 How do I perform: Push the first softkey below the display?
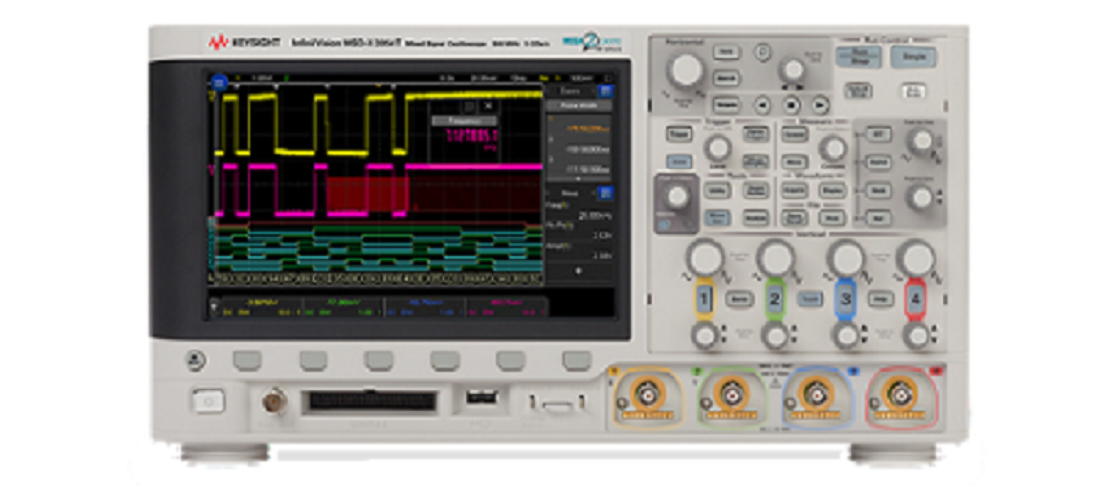247,361
